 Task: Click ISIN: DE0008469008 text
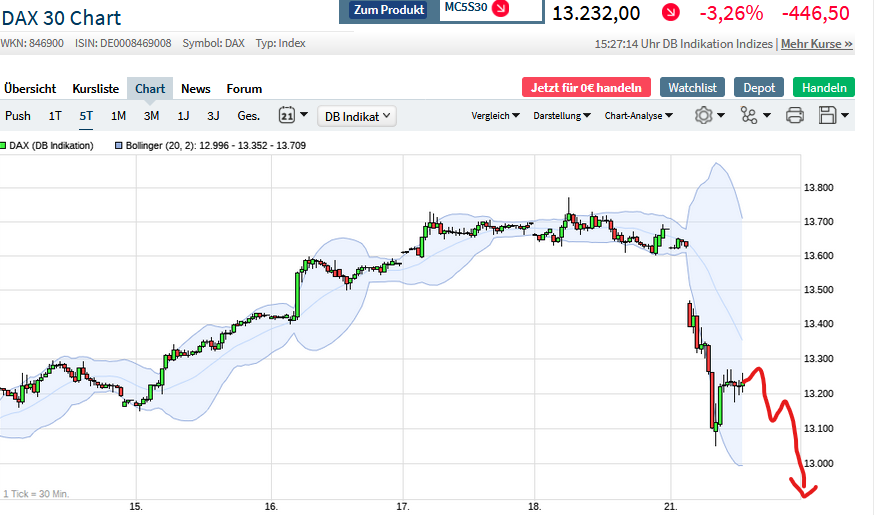tap(123, 43)
